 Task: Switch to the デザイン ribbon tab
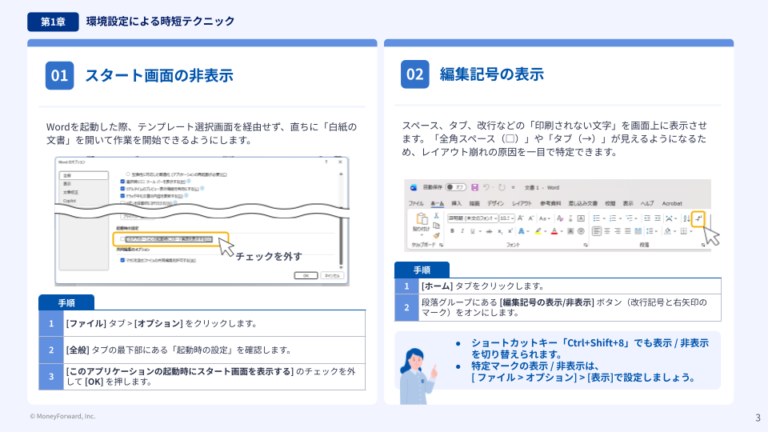495,203
